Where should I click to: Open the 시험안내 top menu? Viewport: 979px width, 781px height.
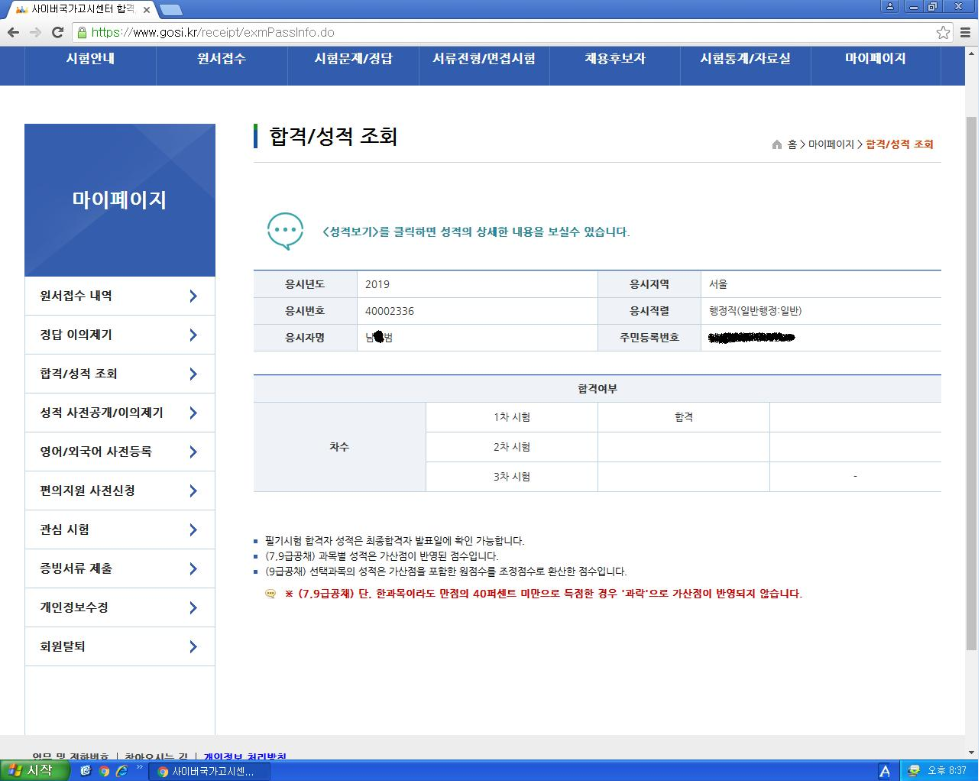tap(90, 59)
